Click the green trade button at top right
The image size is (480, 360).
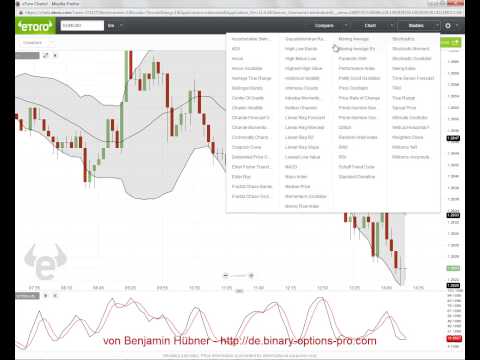451,42
